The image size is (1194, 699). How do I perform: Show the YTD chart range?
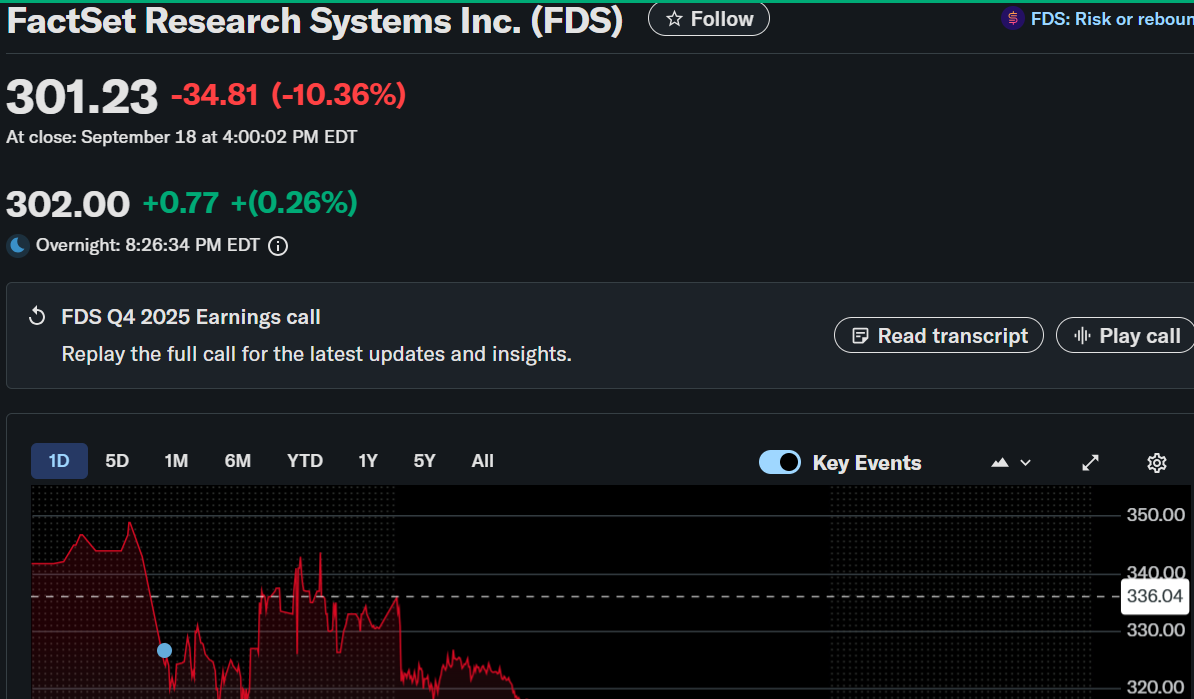(x=305, y=461)
